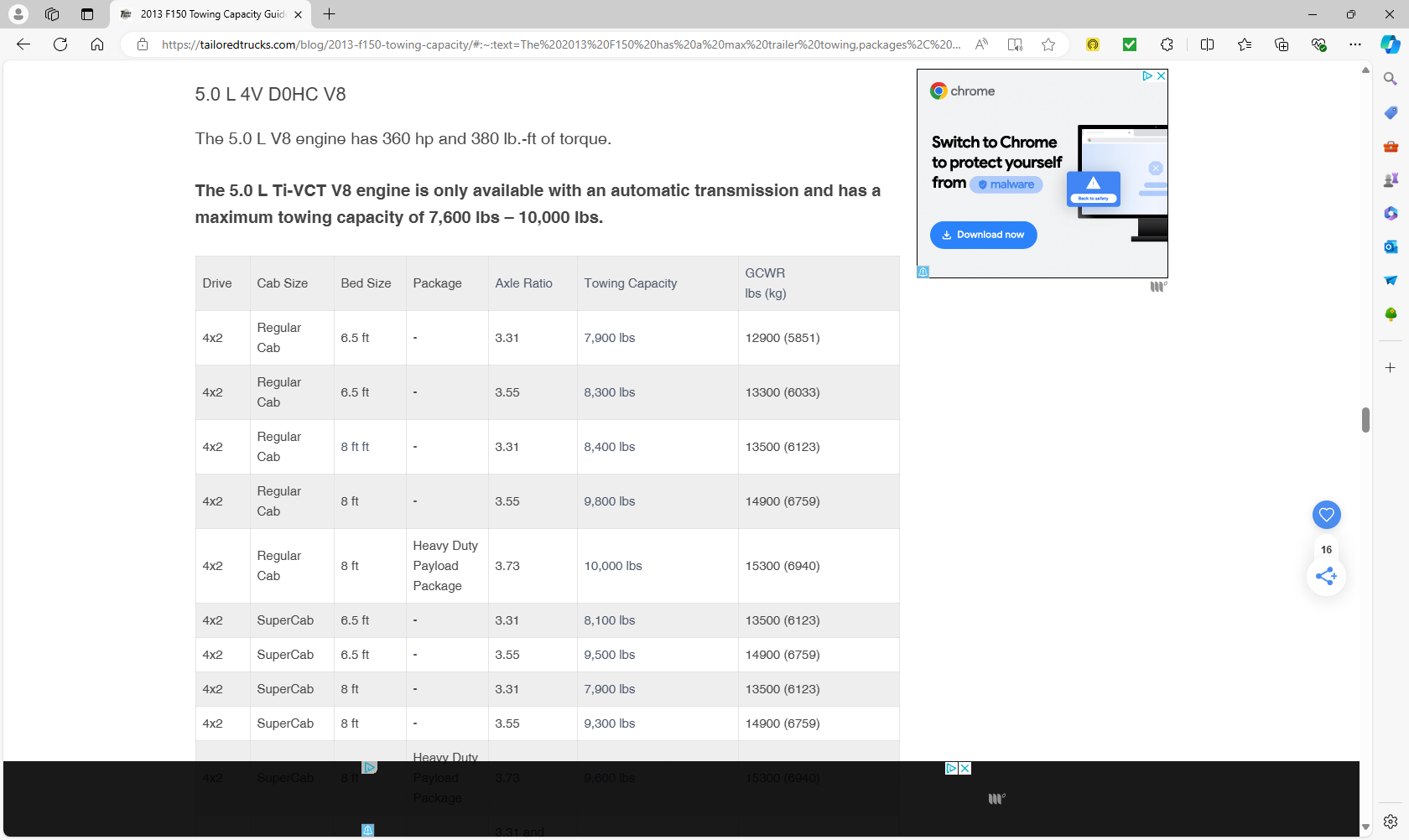Enter Immersive Reader icon

click(x=1015, y=44)
